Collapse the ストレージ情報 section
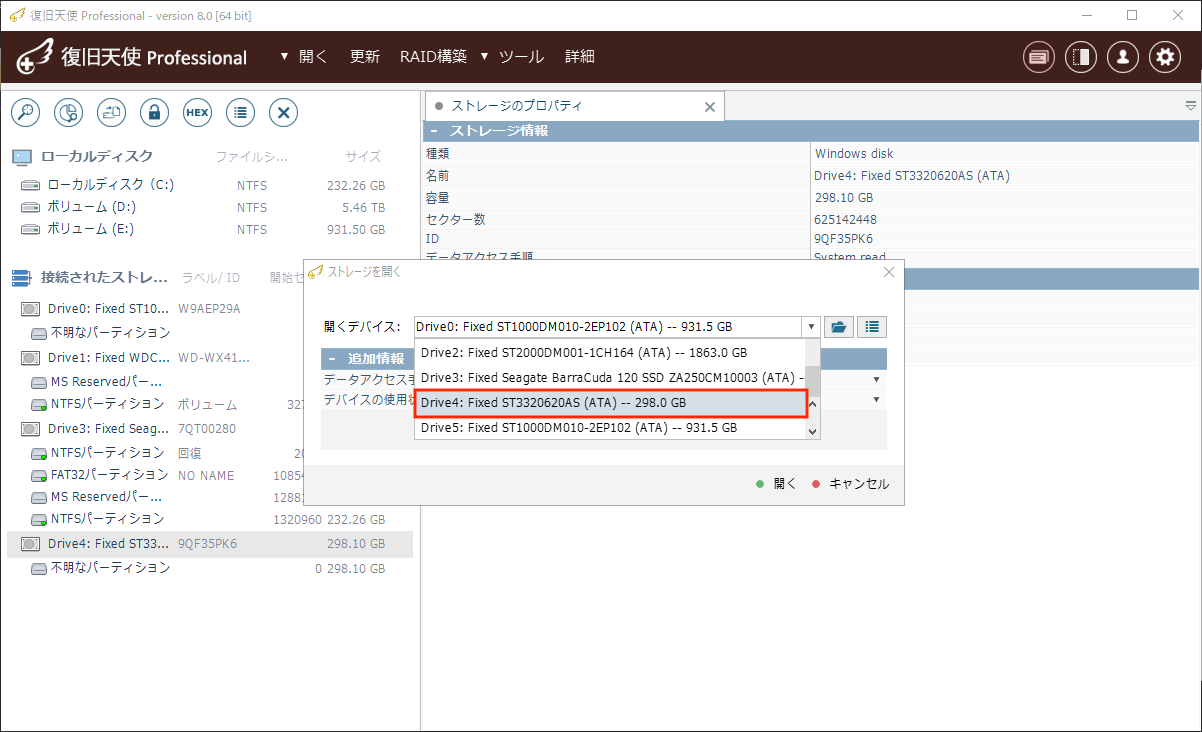Screen dimensions: 1202x732 (434, 131)
